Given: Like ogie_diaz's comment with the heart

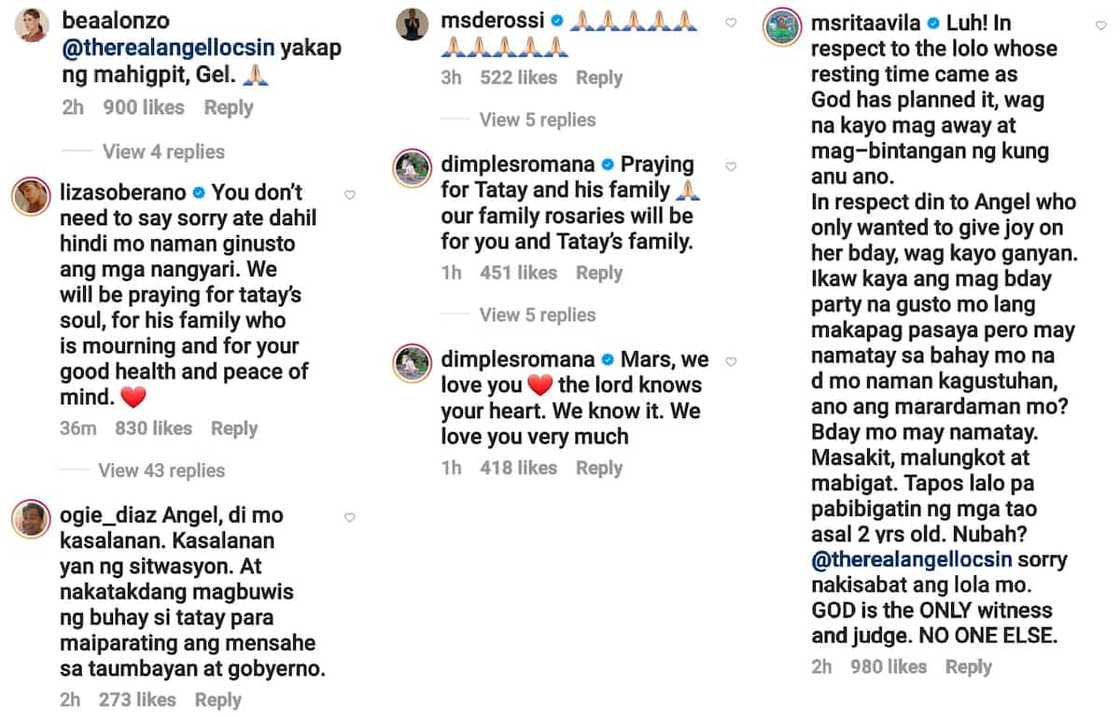Looking at the screenshot, I should click(x=350, y=518).
